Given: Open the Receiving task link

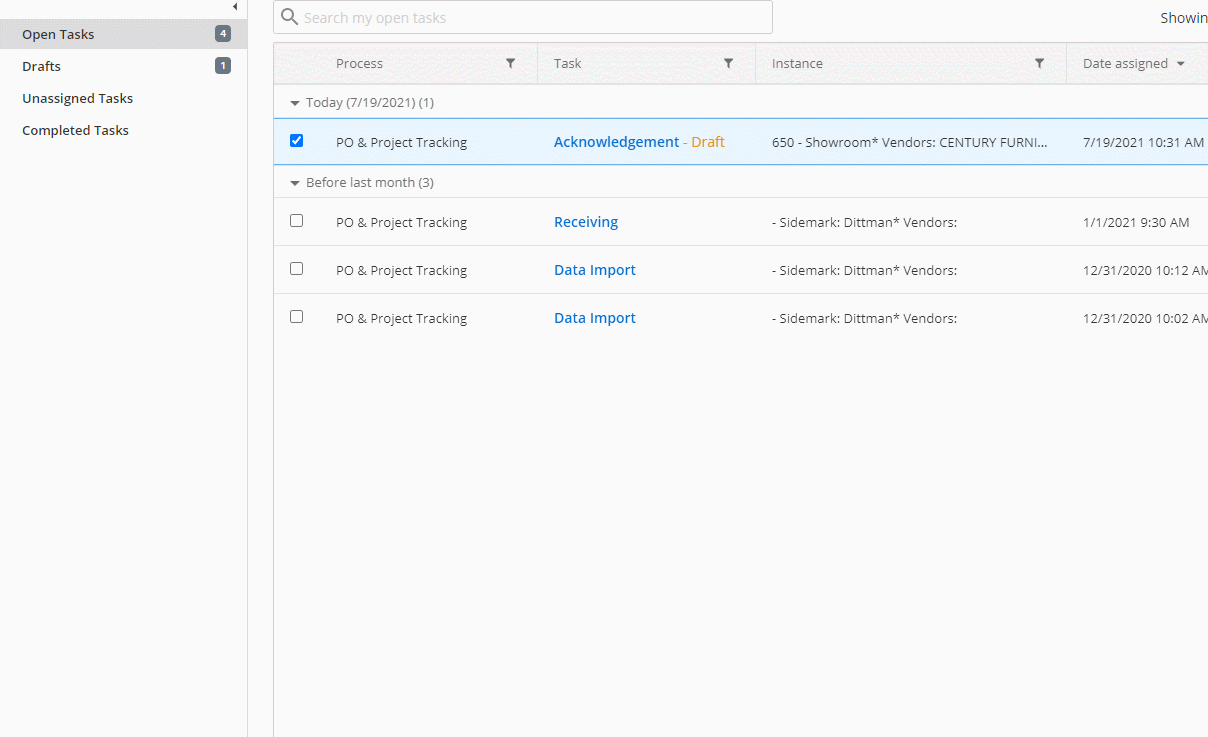Looking at the screenshot, I should pos(586,222).
